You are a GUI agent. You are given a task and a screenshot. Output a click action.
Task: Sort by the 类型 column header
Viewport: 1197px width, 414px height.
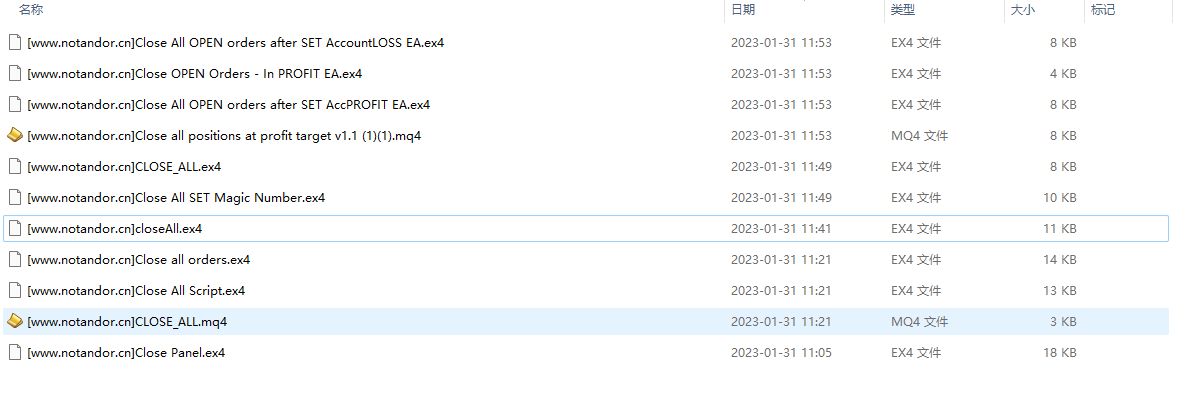point(903,10)
